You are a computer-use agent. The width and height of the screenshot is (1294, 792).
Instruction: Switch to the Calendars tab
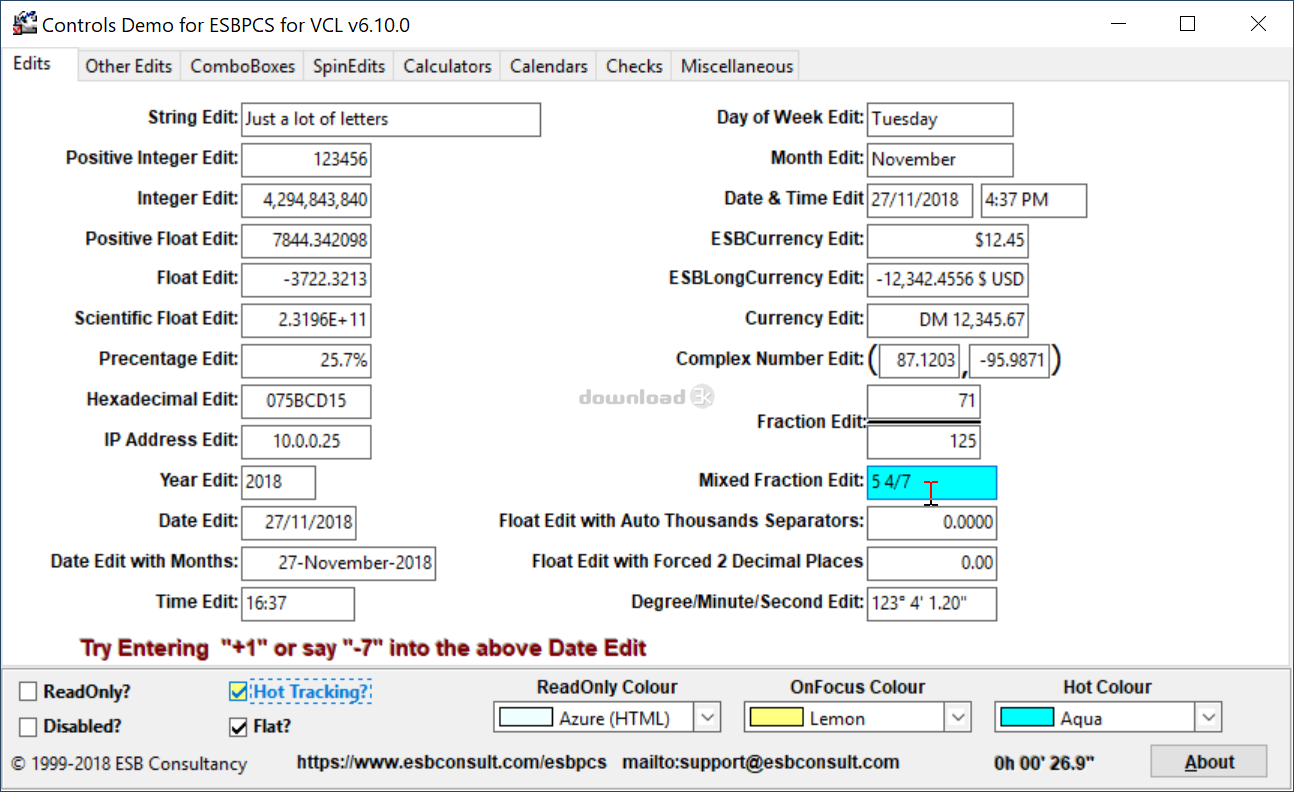[x=549, y=66]
